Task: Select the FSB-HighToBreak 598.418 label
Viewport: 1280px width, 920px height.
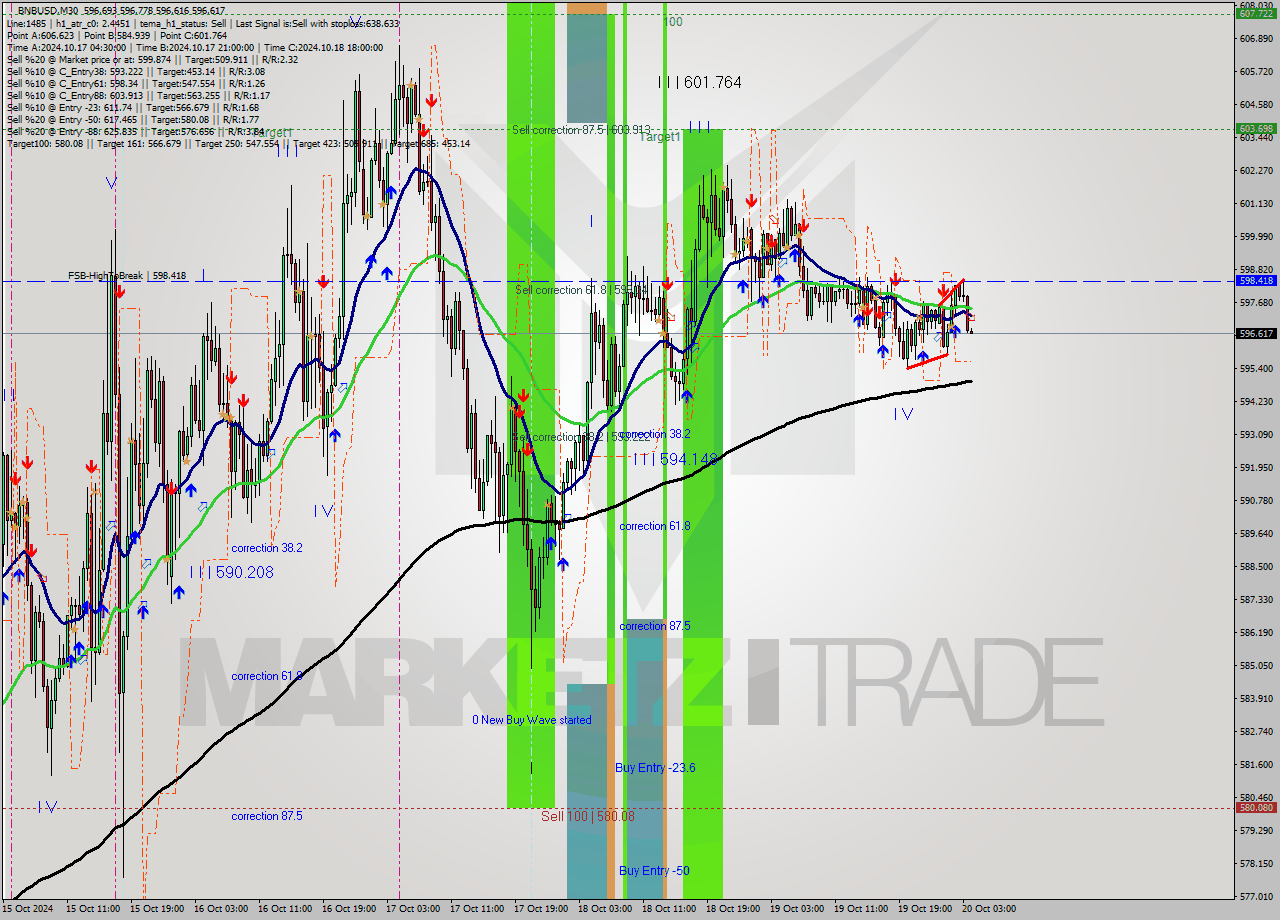Action: click(x=127, y=276)
